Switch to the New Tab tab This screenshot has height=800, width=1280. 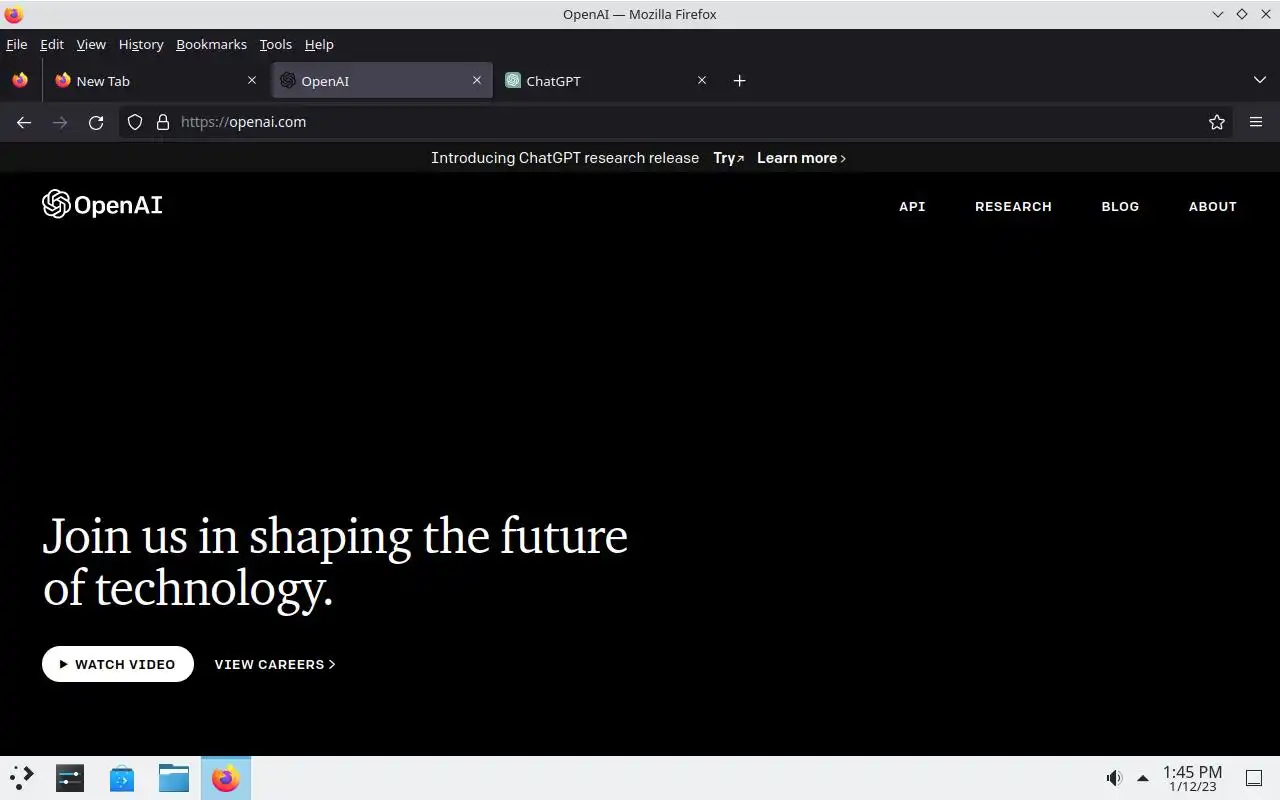pyautogui.click(x=156, y=81)
